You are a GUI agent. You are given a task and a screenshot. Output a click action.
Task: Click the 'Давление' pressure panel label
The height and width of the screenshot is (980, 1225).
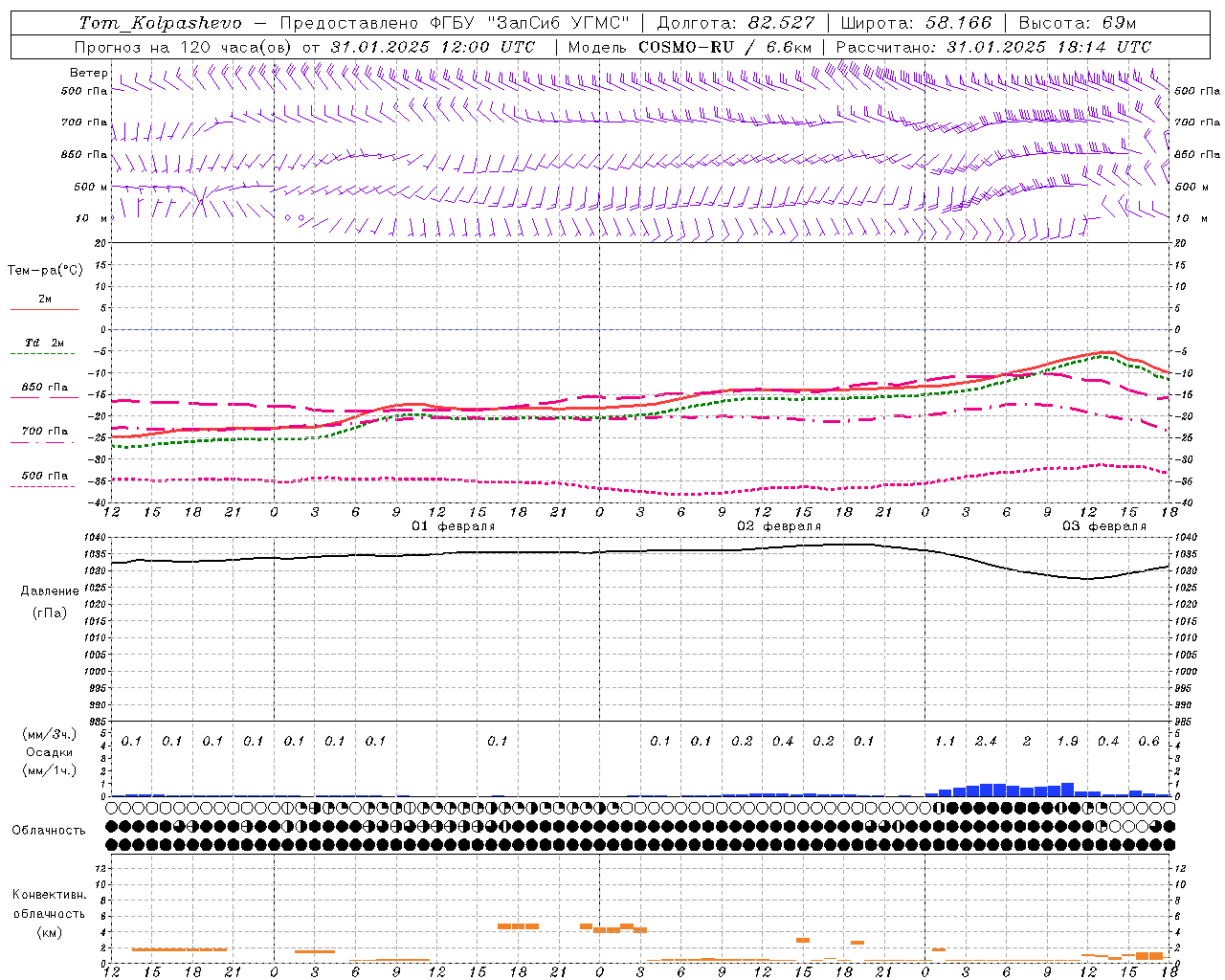[x=50, y=591]
